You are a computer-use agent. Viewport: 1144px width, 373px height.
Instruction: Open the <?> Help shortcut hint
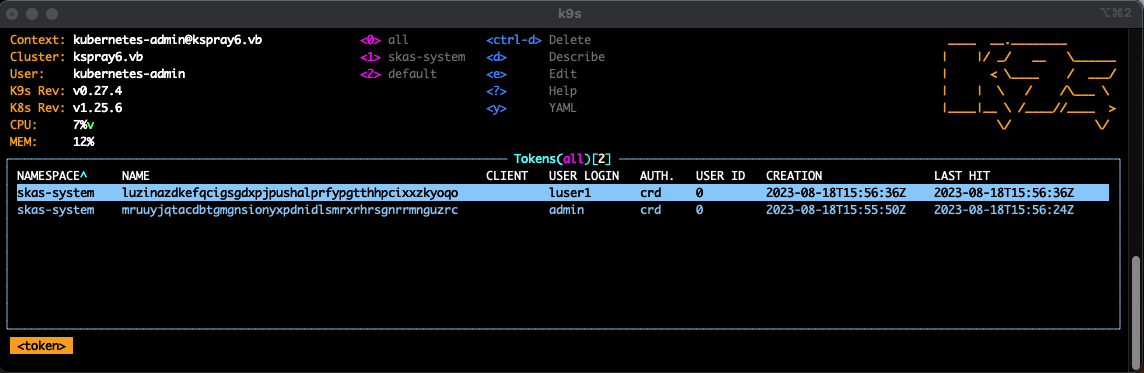[531, 91]
